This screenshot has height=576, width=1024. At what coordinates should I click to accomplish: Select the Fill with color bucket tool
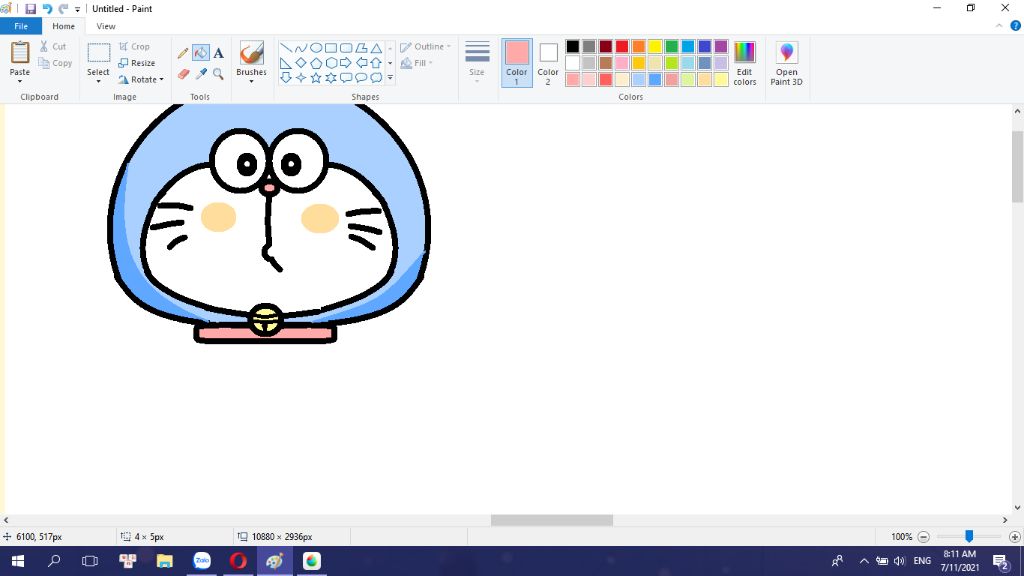point(200,53)
